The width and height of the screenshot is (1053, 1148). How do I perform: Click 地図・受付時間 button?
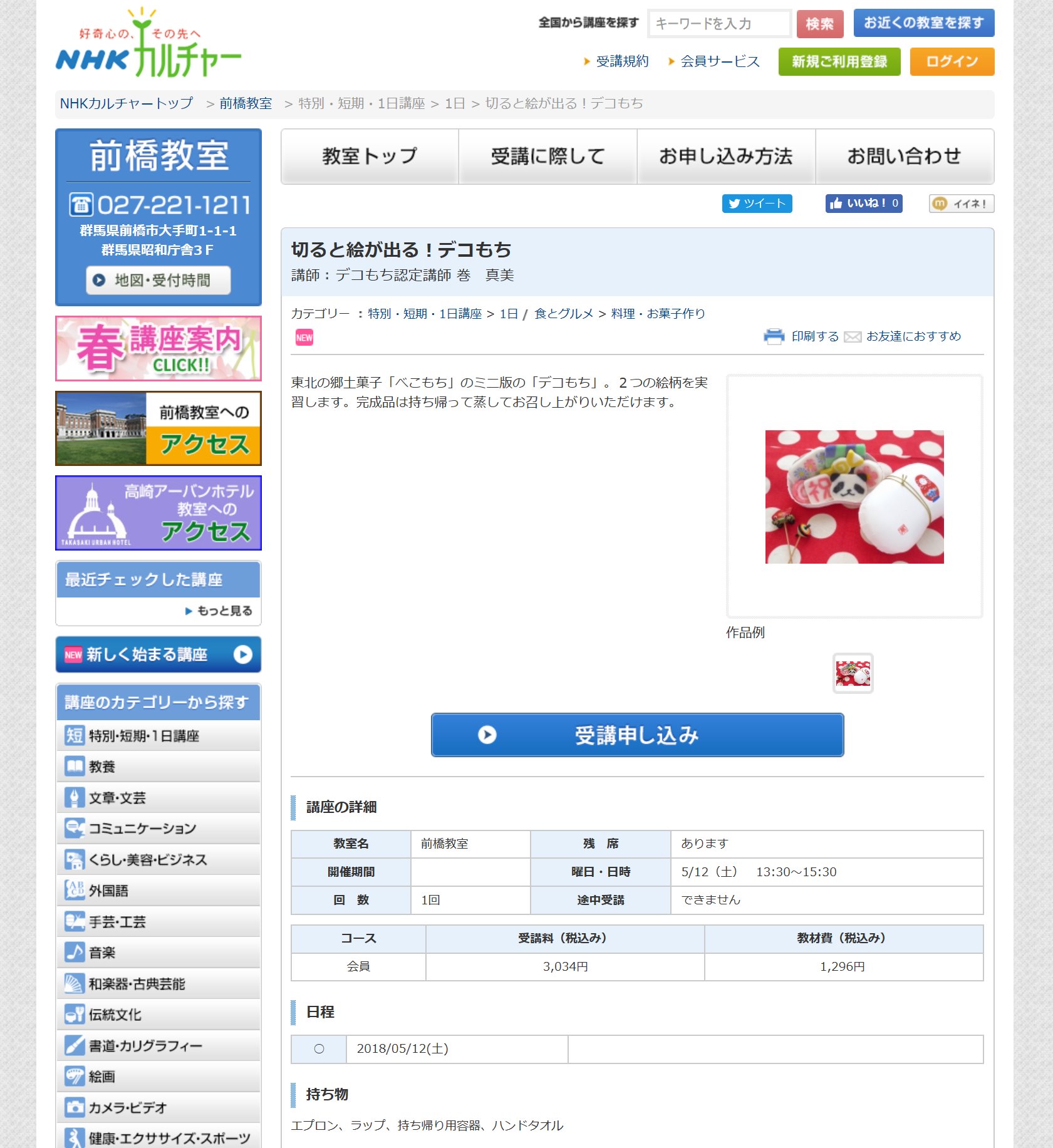[158, 280]
